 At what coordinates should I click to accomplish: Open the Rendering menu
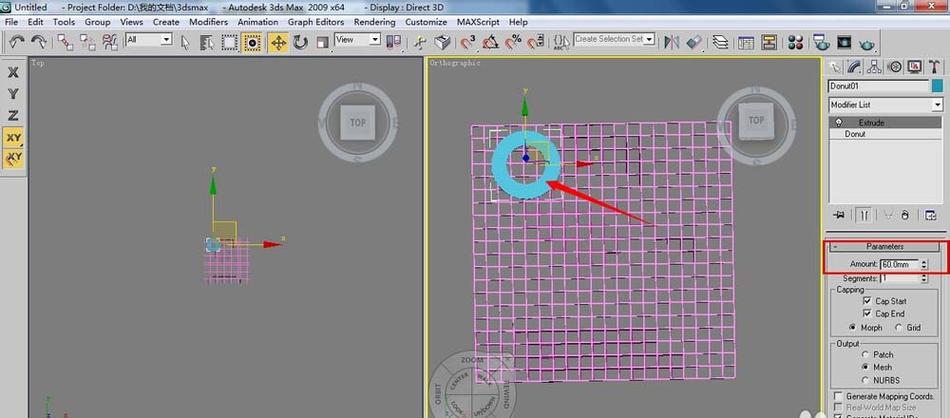point(374,22)
